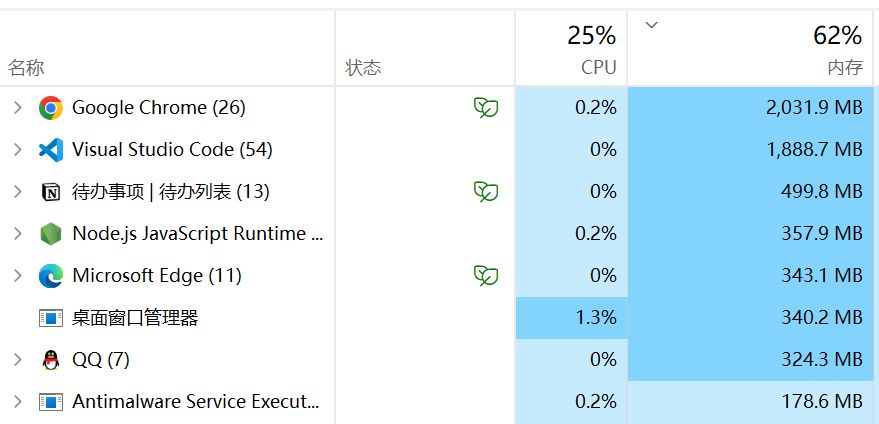
Task: Expand the QQ process group
Action: [17, 360]
